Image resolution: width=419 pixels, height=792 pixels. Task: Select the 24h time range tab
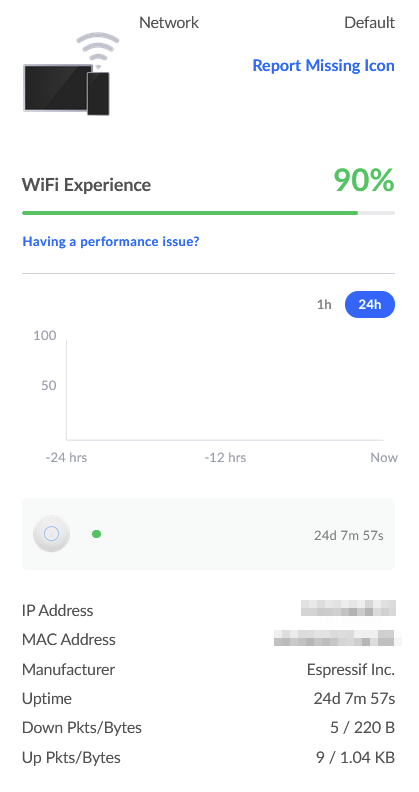point(370,305)
